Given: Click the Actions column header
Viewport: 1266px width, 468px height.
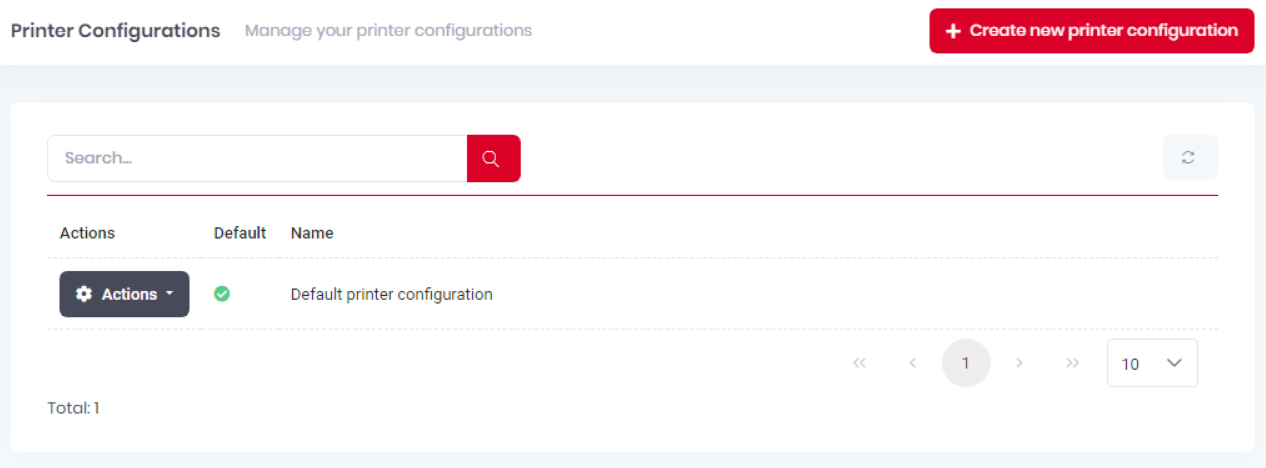Looking at the screenshot, I should click(x=87, y=233).
